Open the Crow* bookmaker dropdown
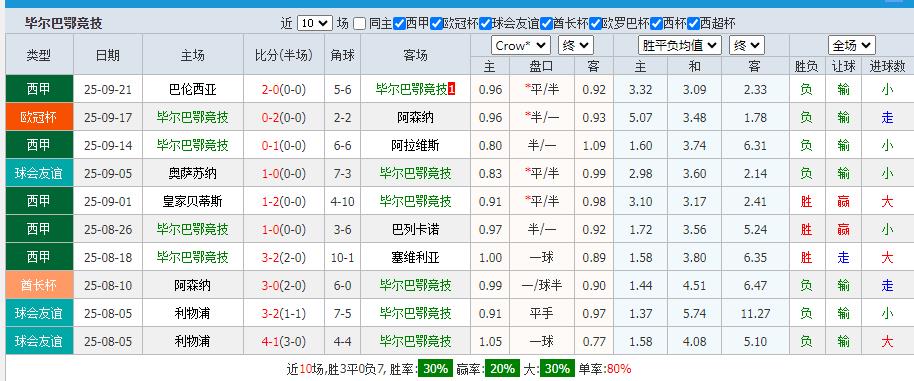This screenshot has height=381, width=914. (521, 45)
